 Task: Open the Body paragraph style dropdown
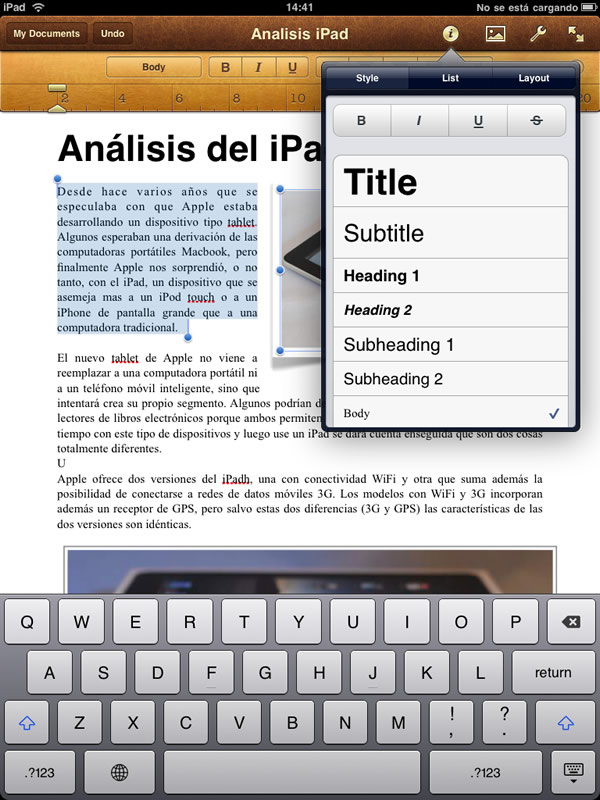[x=154, y=67]
